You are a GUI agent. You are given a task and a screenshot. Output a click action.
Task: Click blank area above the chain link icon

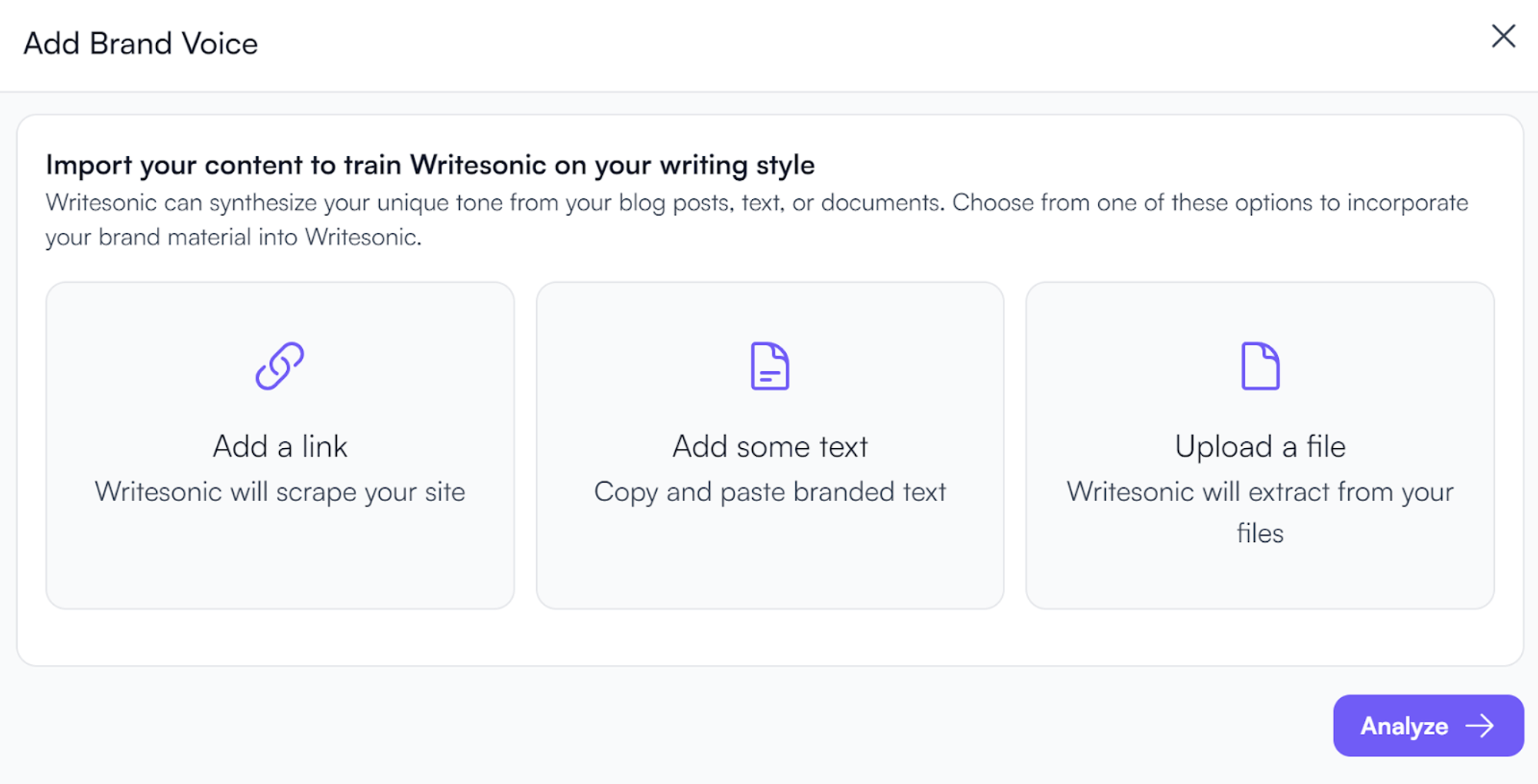tap(280, 311)
